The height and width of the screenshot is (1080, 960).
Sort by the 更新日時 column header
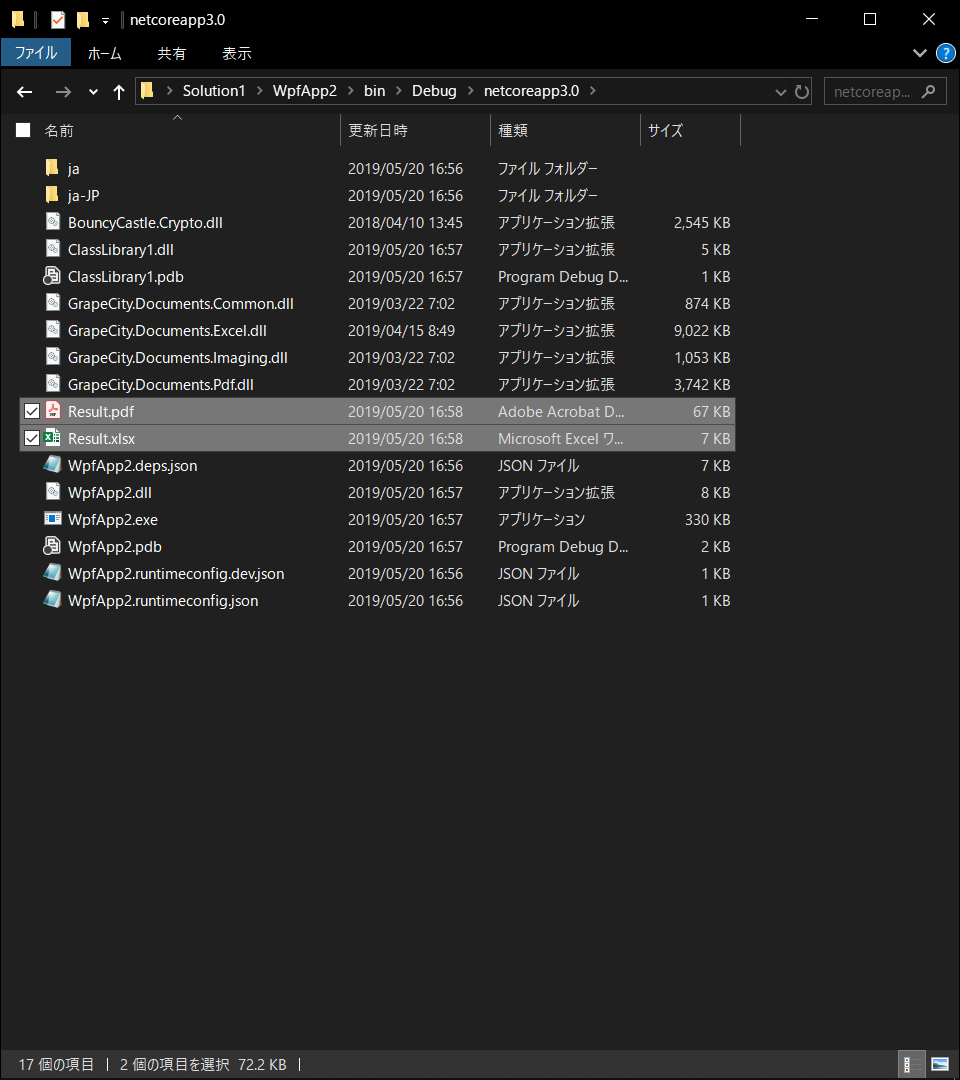[415, 130]
